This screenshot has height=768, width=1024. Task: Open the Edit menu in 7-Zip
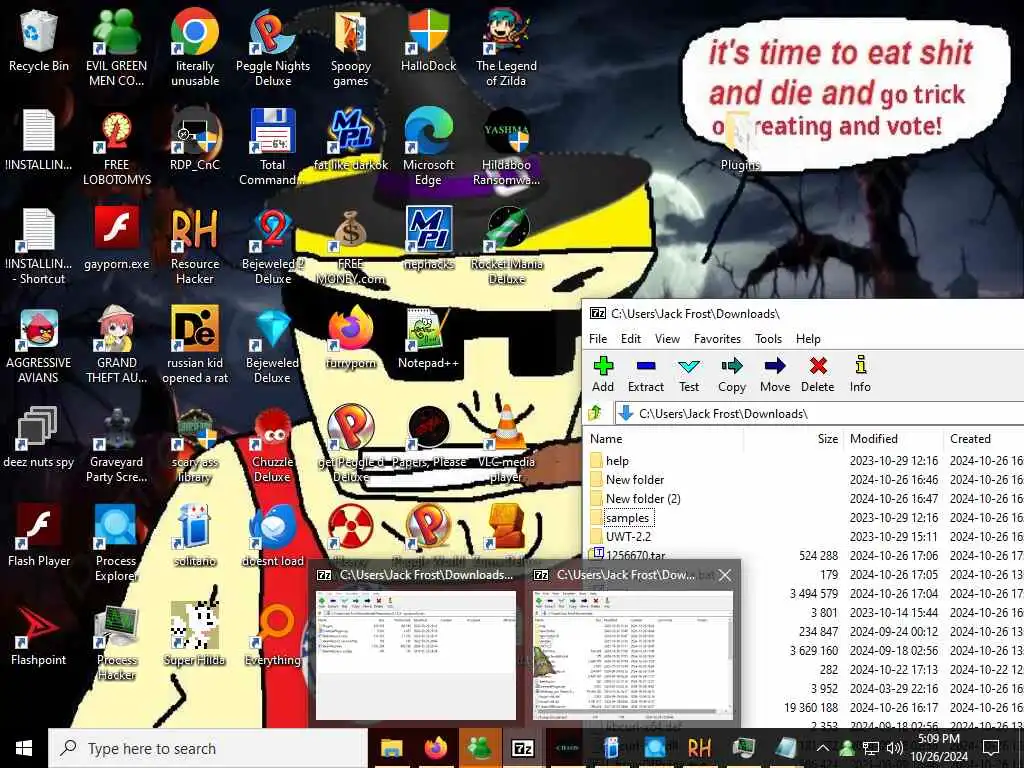pyautogui.click(x=631, y=338)
